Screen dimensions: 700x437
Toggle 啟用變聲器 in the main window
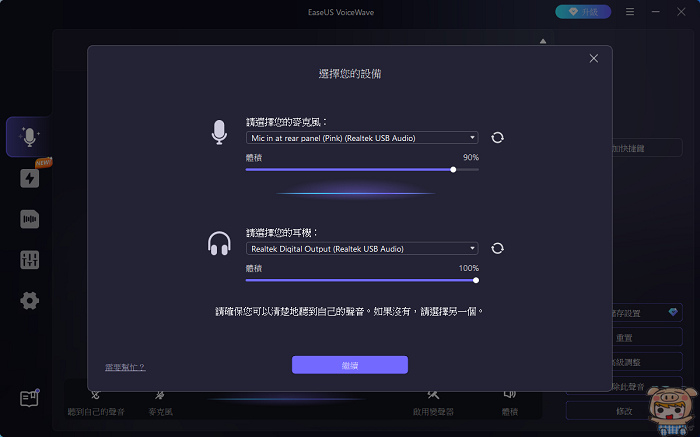pos(433,403)
